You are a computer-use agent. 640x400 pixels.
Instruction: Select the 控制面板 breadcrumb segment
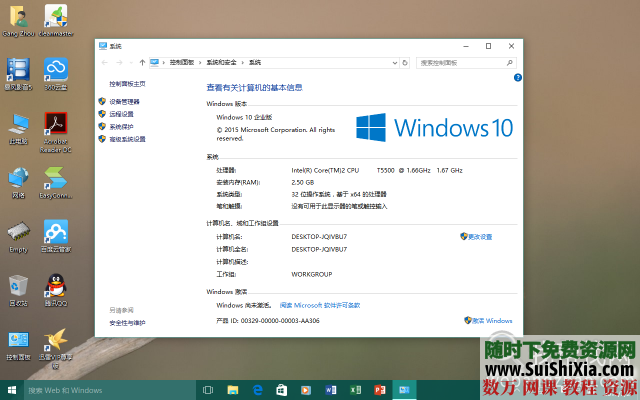click(182, 62)
